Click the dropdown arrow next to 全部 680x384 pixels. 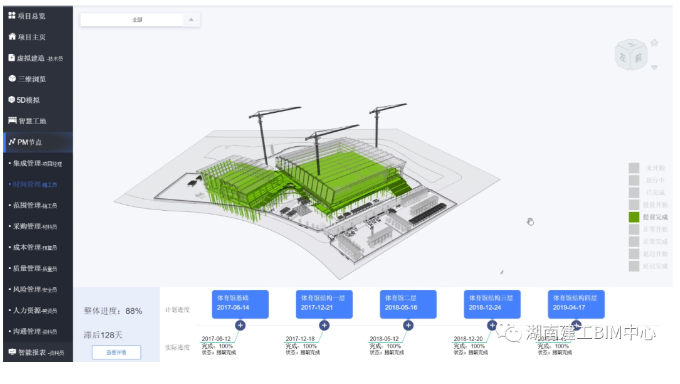click(191, 20)
